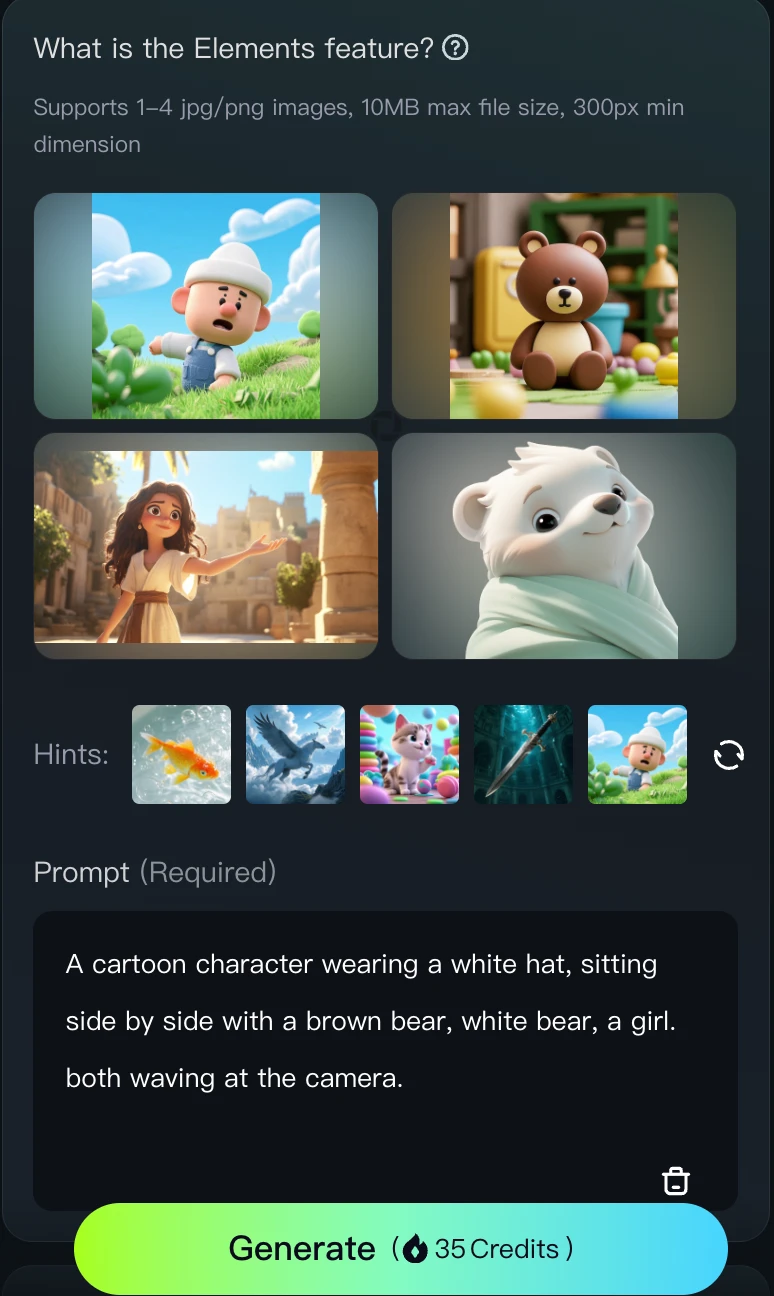This screenshot has width=774, height=1296.
Task: Click inside the prompt text field
Action: click(386, 1061)
